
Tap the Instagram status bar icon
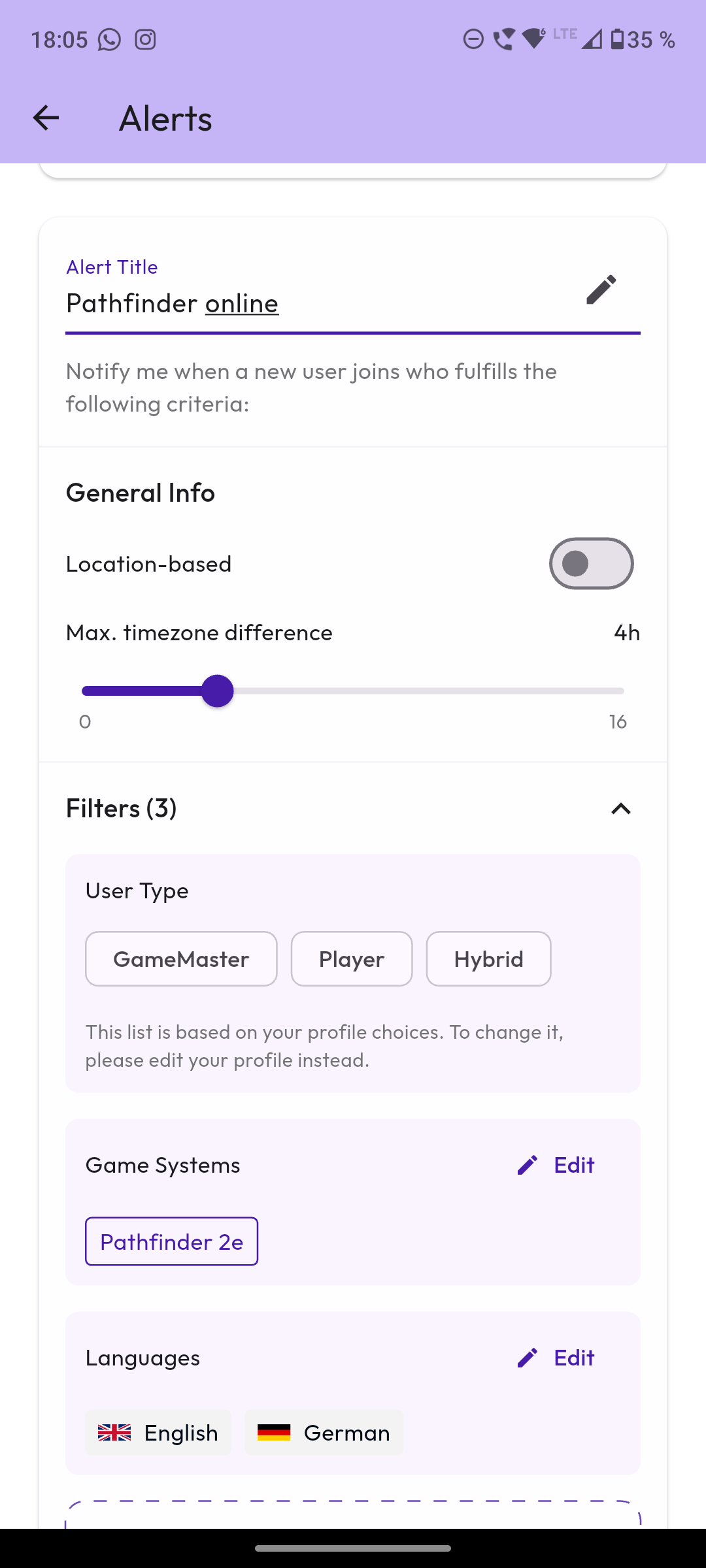(145, 40)
